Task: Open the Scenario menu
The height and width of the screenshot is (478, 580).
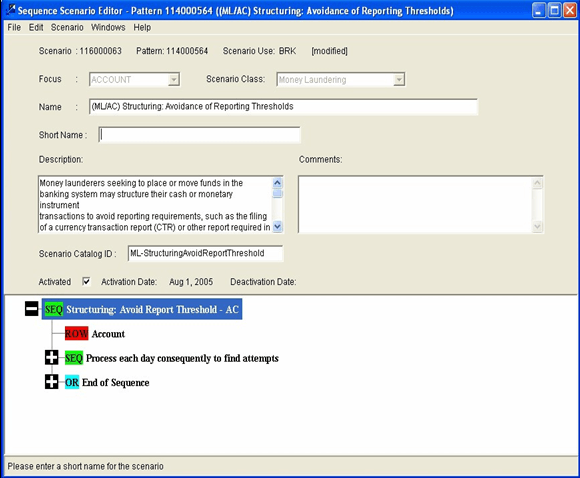Action: tap(67, 27)
